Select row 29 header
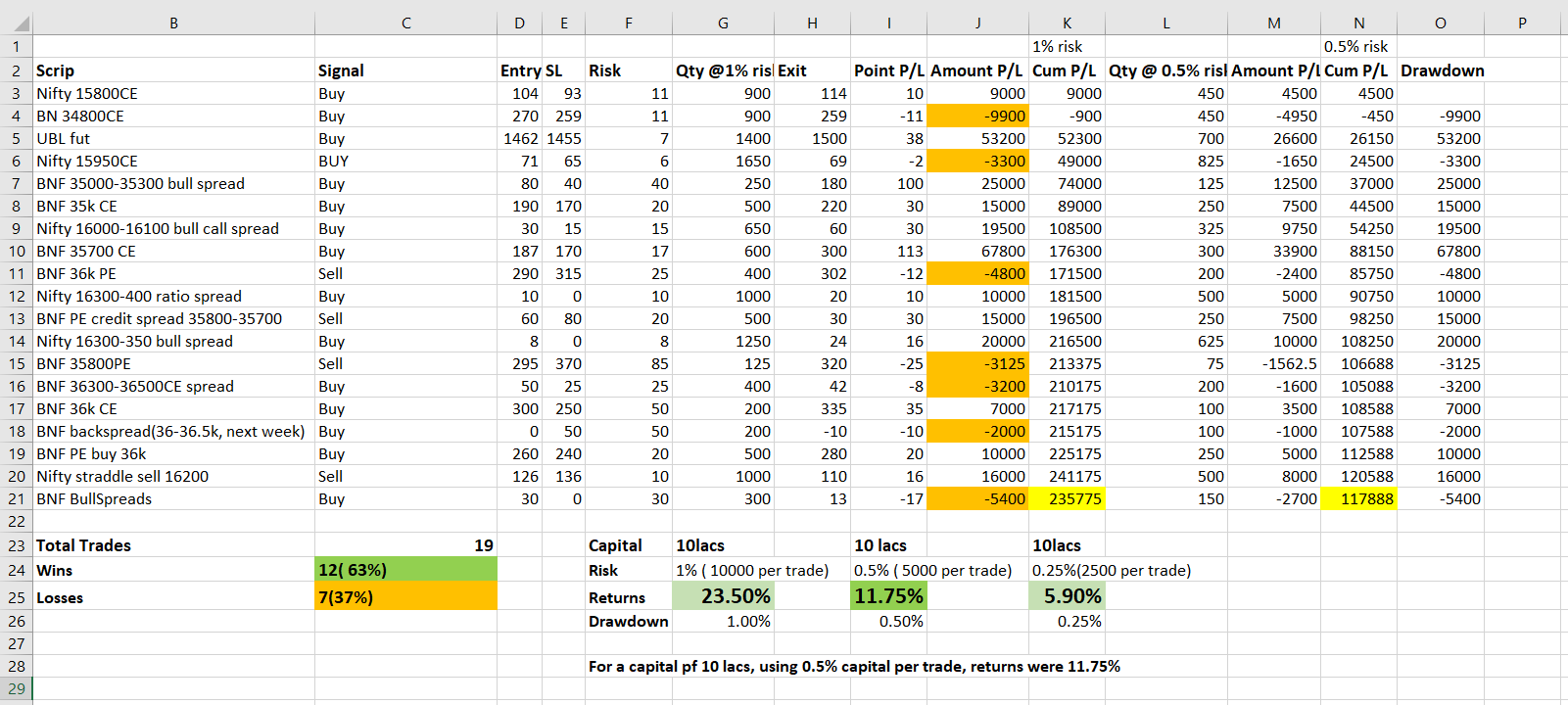The image size is (1568, 705). (x=17, y=688)
